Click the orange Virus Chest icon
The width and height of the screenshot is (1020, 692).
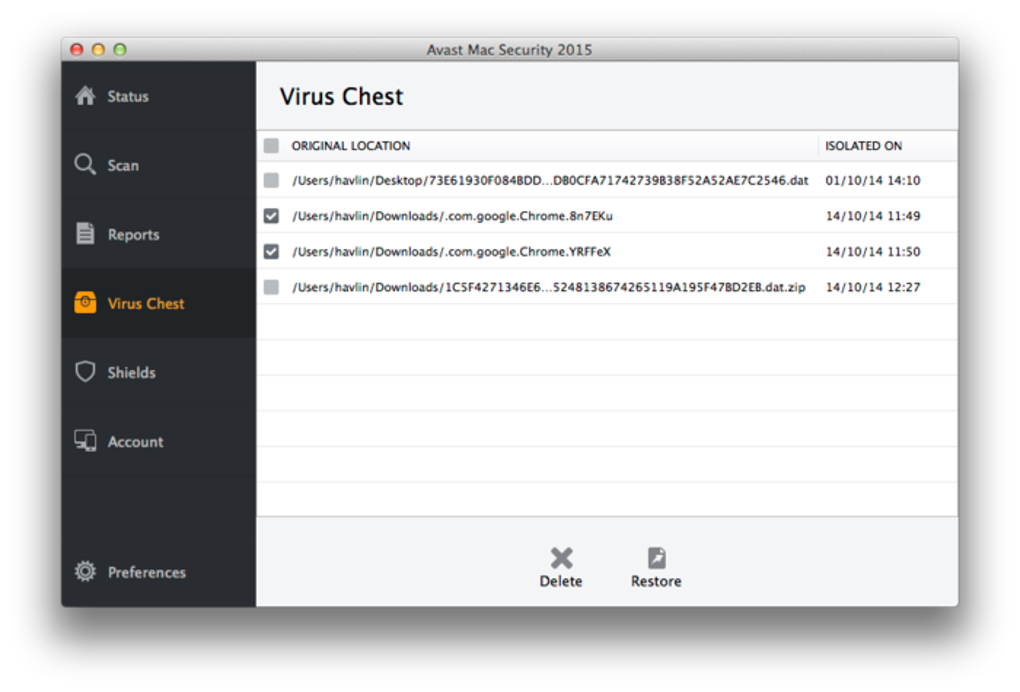85,303
